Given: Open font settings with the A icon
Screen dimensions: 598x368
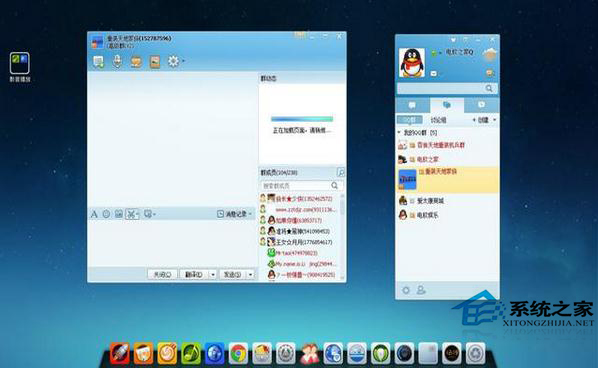Looking at the screenshot, I should click(x=94, y=214).
